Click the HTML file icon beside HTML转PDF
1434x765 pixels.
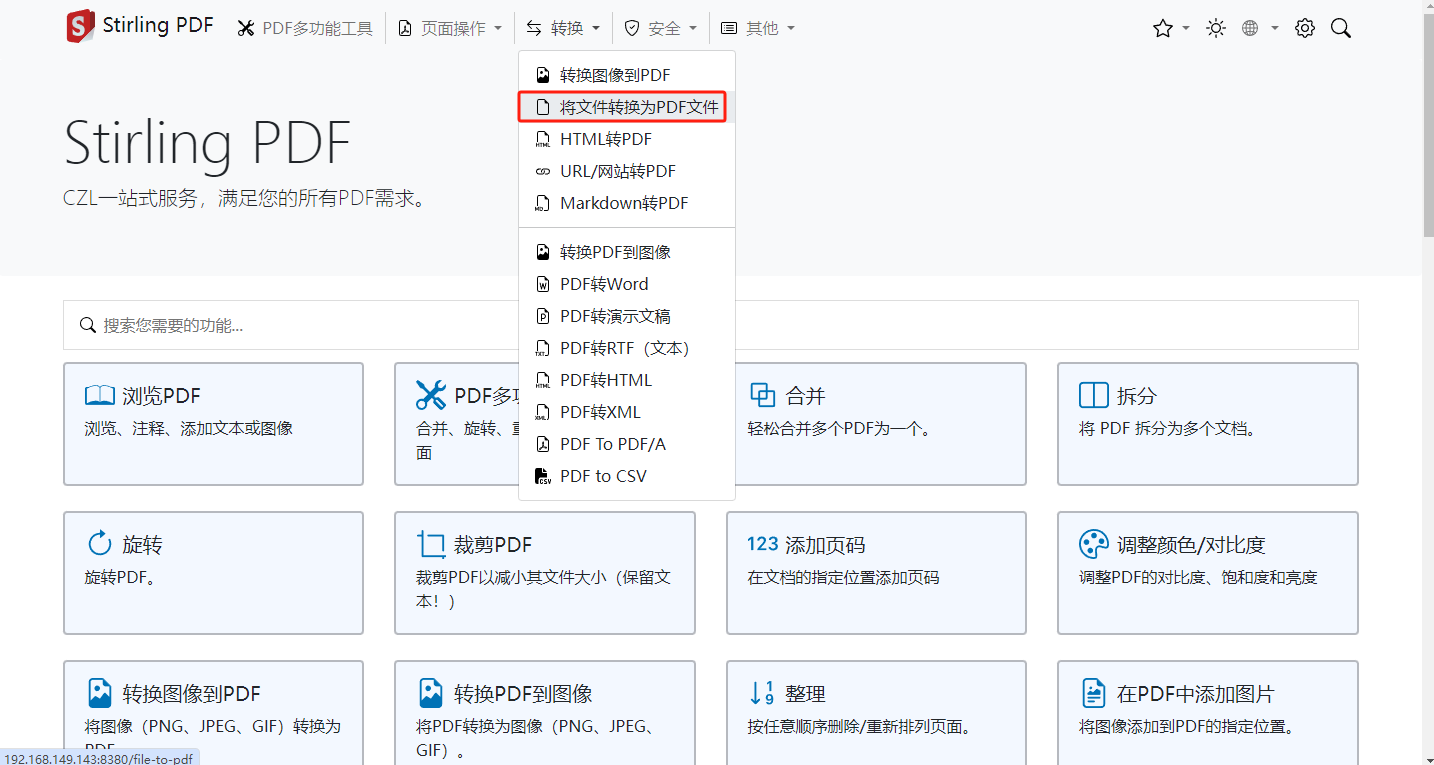point(543,139)
